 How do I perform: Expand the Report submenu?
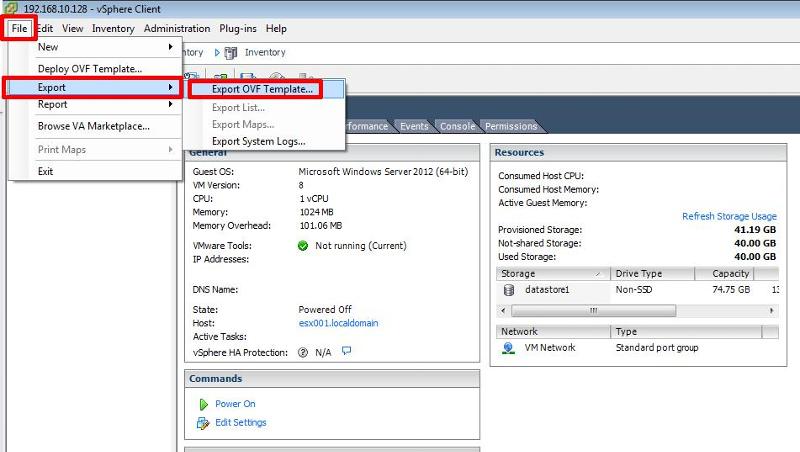pyautogui.click(x=95, y=104)
